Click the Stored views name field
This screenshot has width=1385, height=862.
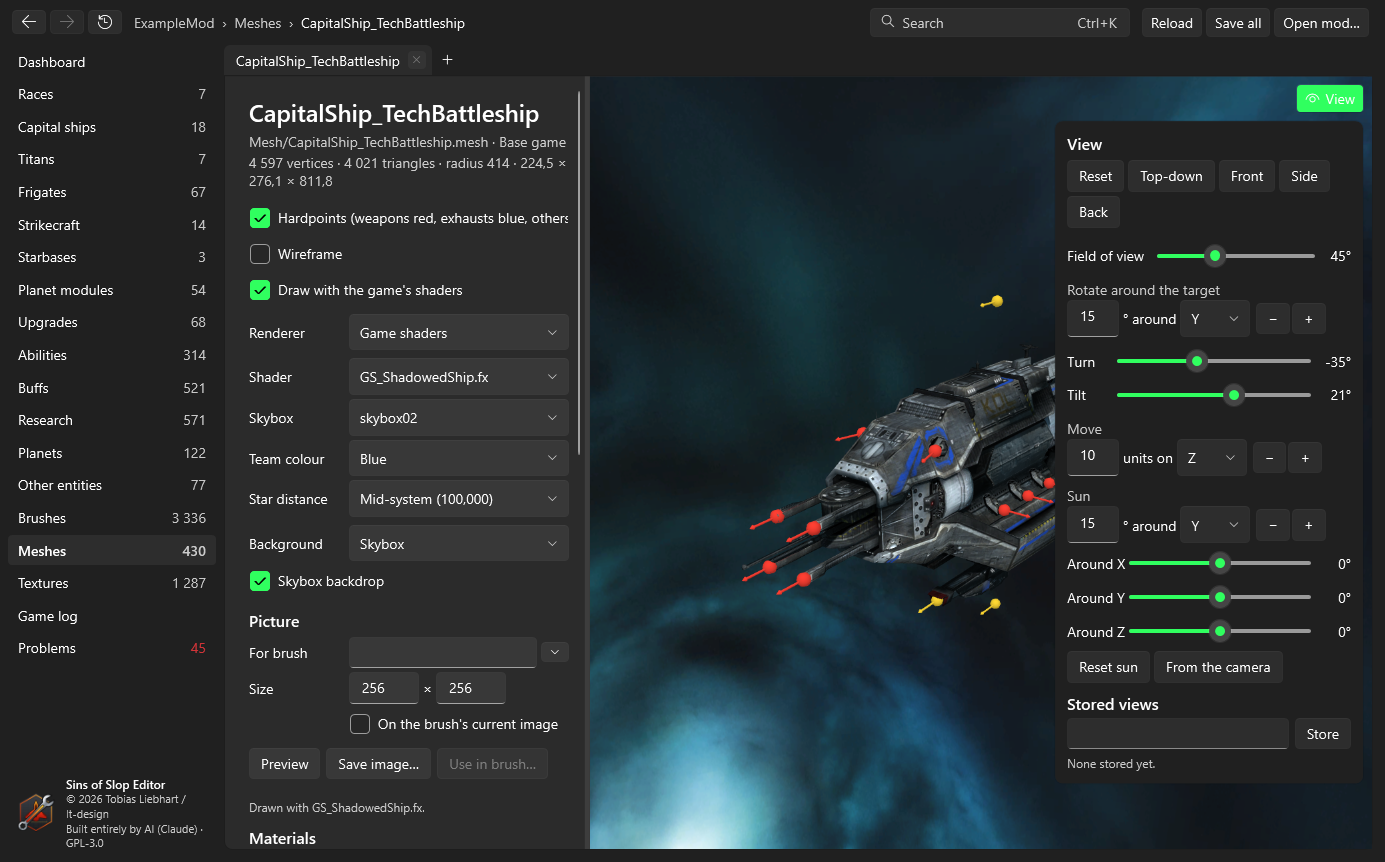(1178, 733)
